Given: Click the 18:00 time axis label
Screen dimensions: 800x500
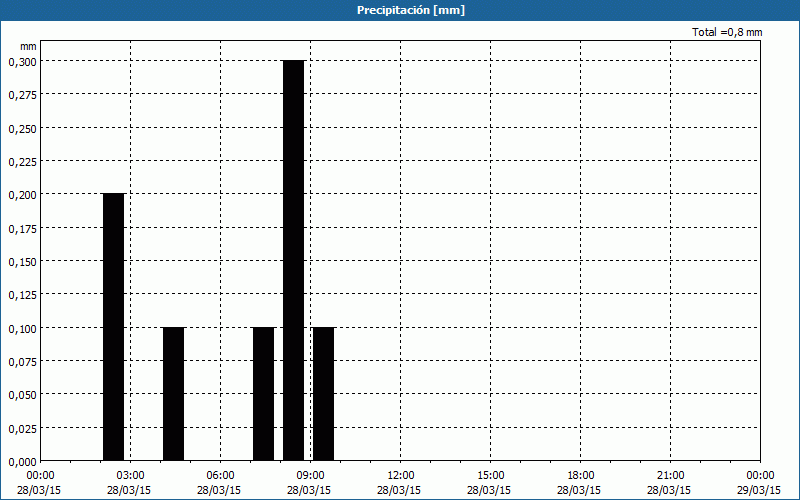Looking at the screenshot, I should coord(581,476).
